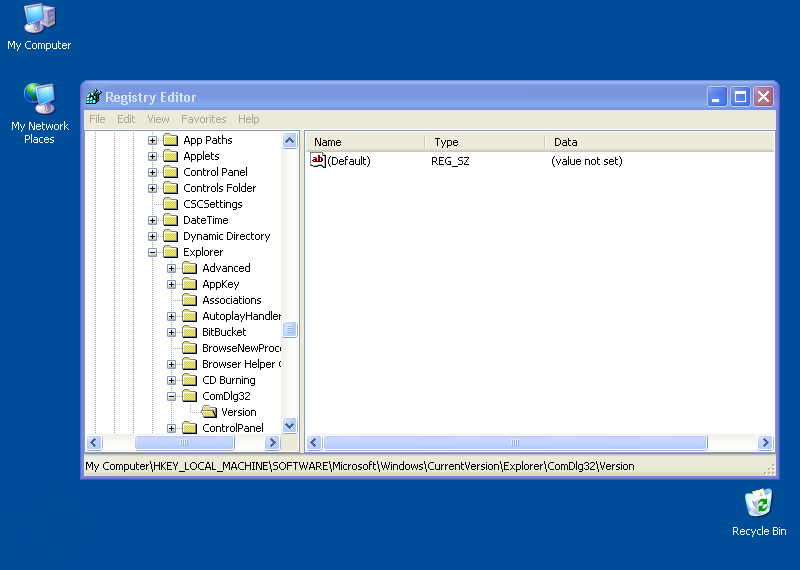
Task: Collapse the ComDlg32 key
Action: (171, 396)
